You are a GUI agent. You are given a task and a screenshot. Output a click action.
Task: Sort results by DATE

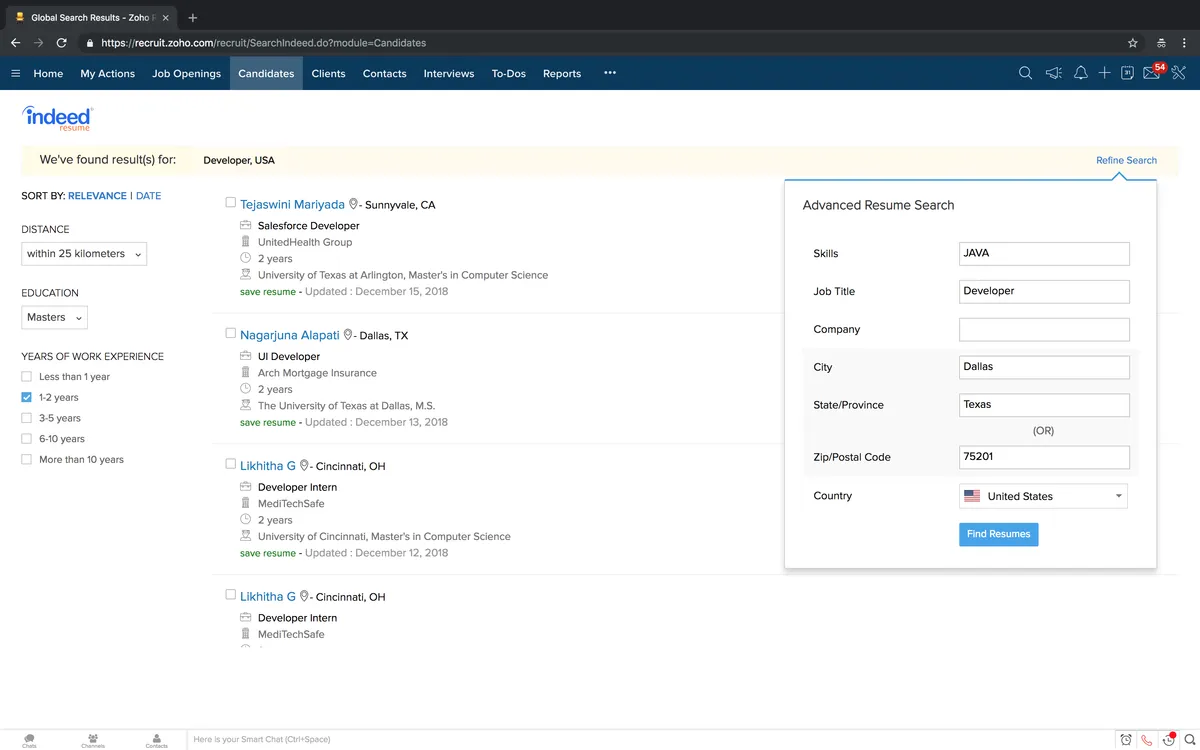(148, 196)
